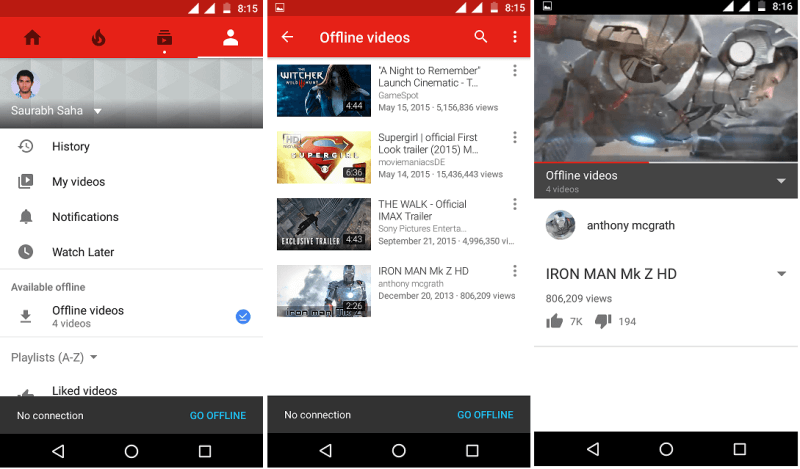Tap the offline download arrow icon

click(x=26, y=316)
